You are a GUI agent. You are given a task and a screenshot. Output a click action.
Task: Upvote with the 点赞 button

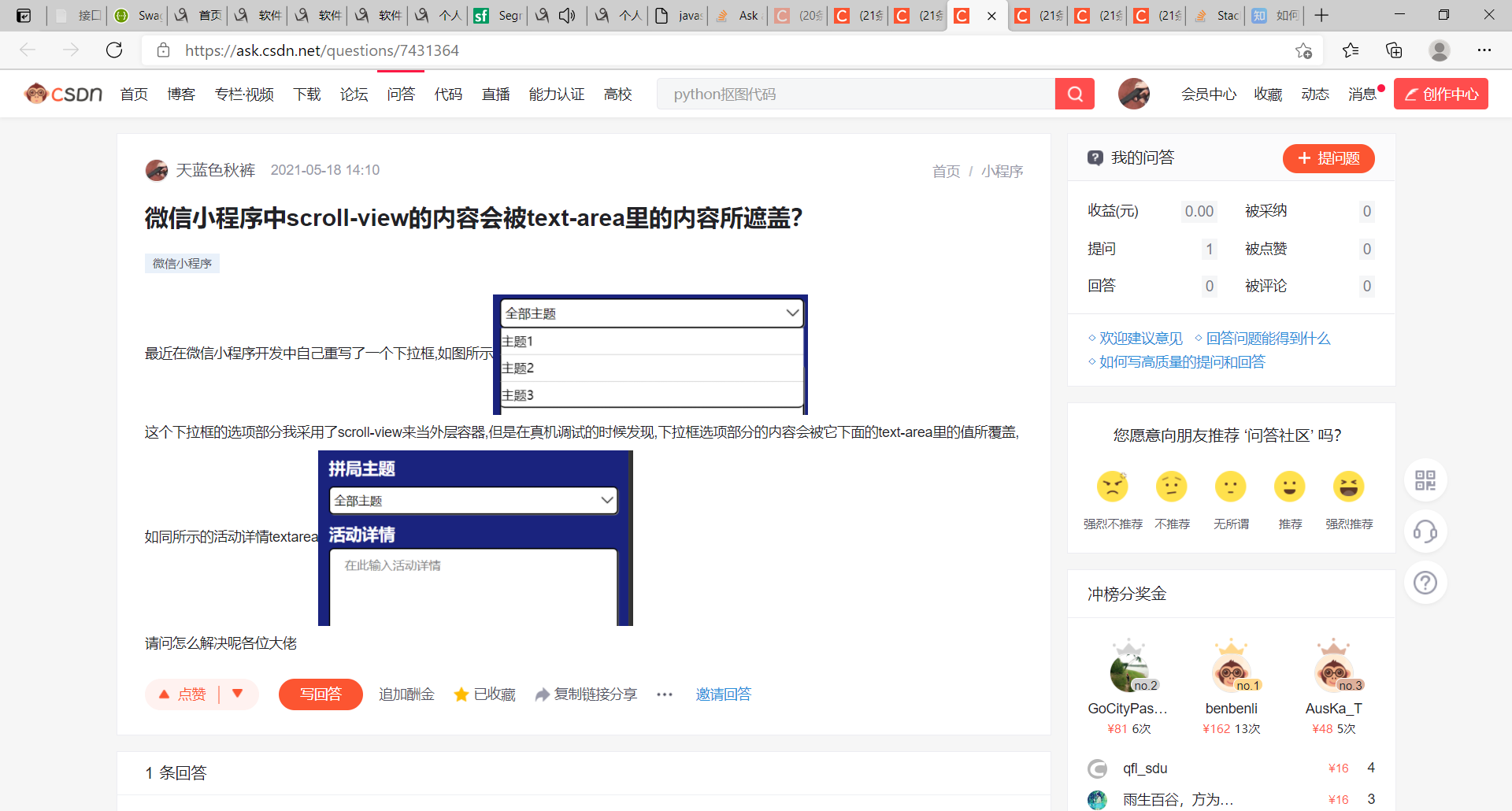pos(183,694)
